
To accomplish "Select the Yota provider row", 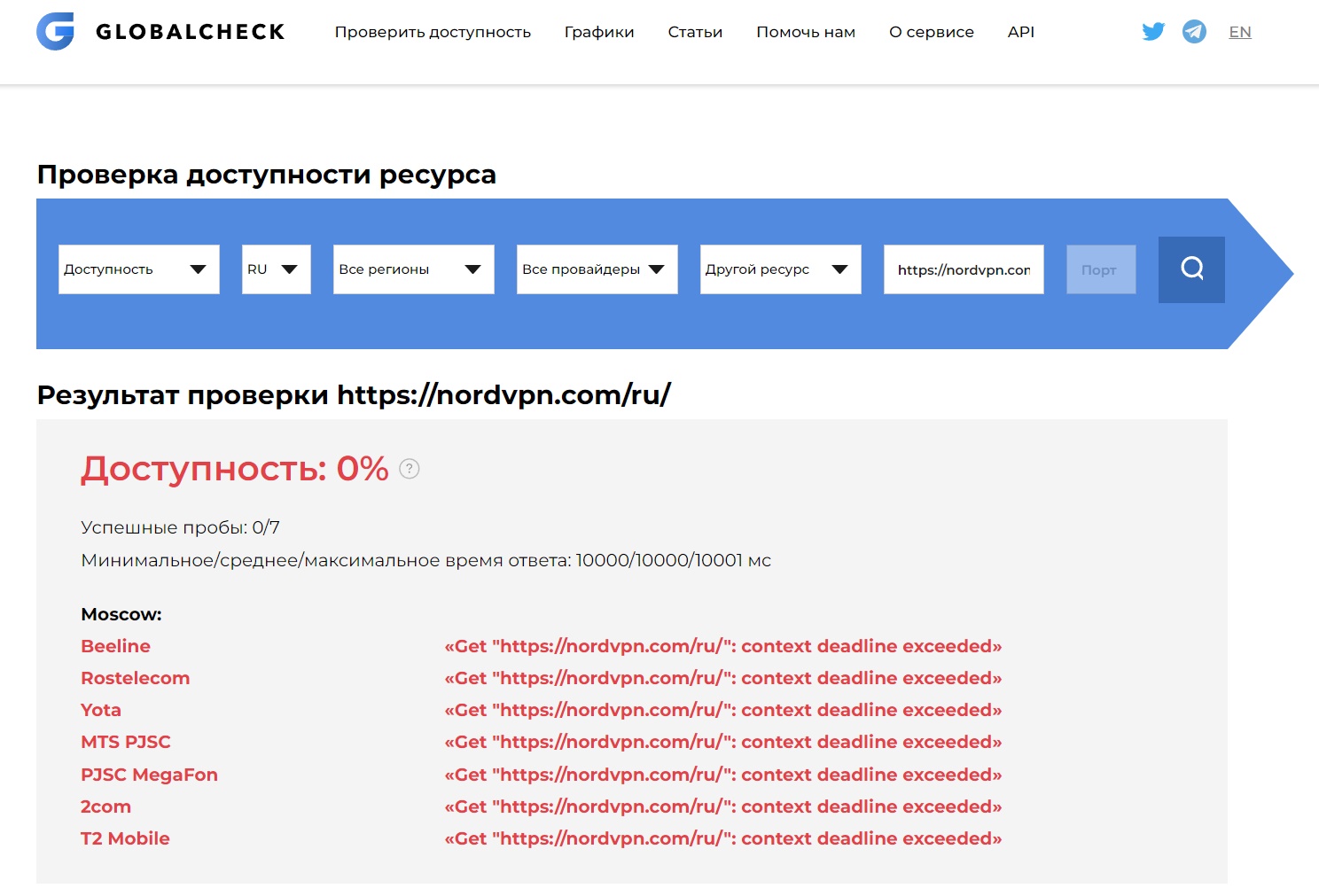I will pos(101,710).
